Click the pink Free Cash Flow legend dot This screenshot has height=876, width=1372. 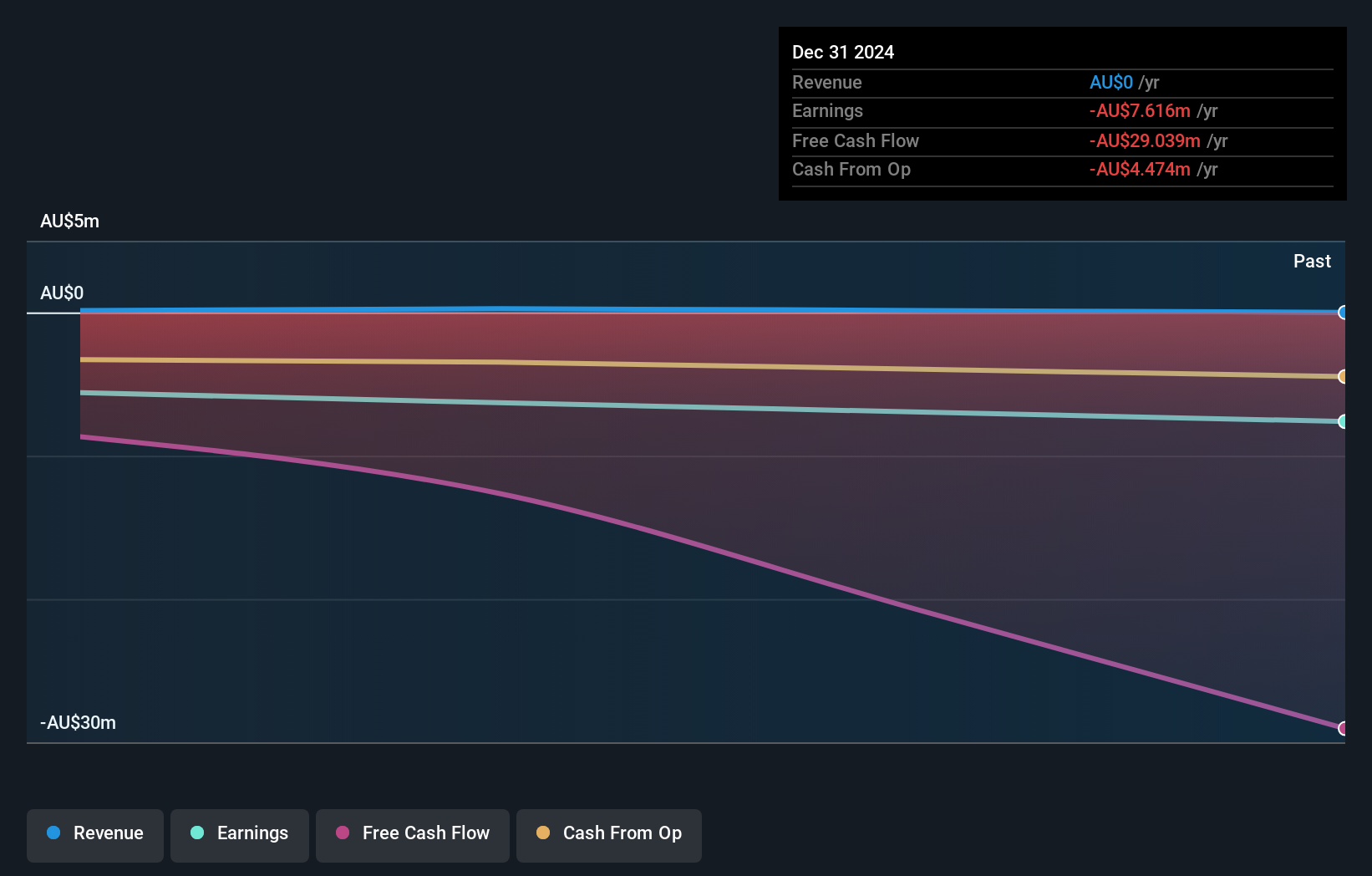pyautogui.click(x=343, y=833)
